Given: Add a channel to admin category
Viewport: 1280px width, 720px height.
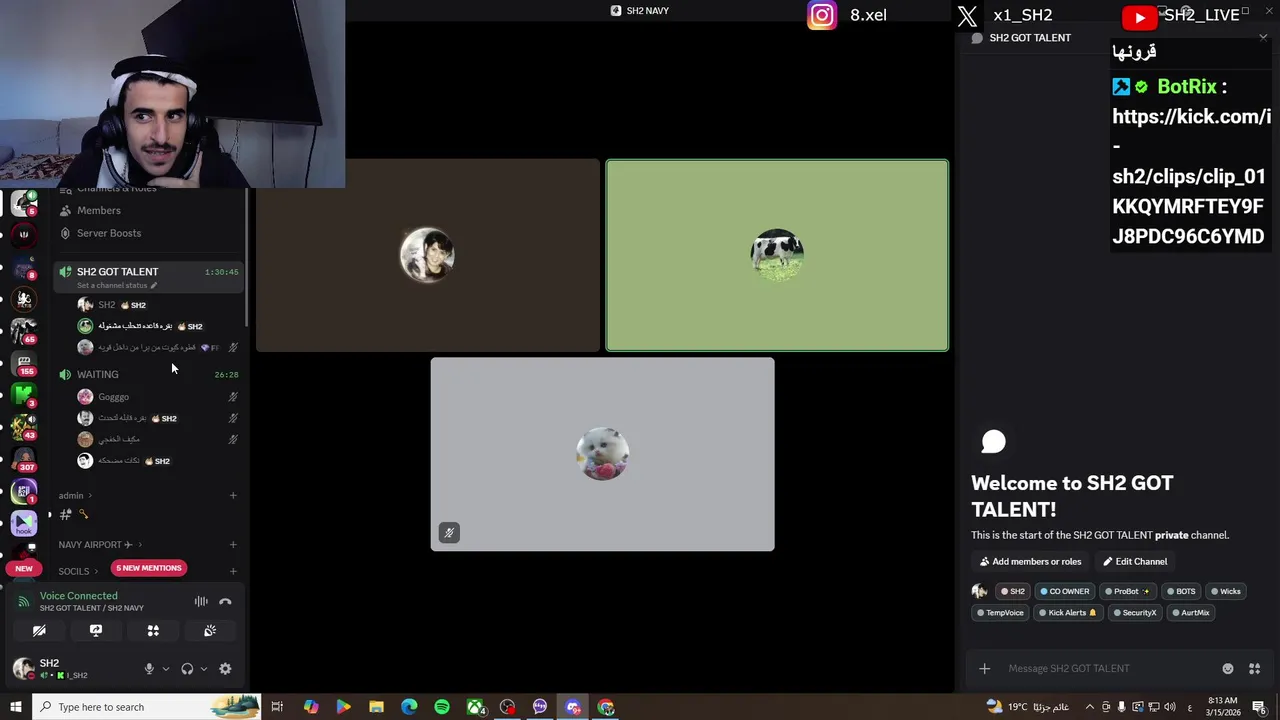Looking at the screenshot, I should pyautogui.click(x=233, y=496).
